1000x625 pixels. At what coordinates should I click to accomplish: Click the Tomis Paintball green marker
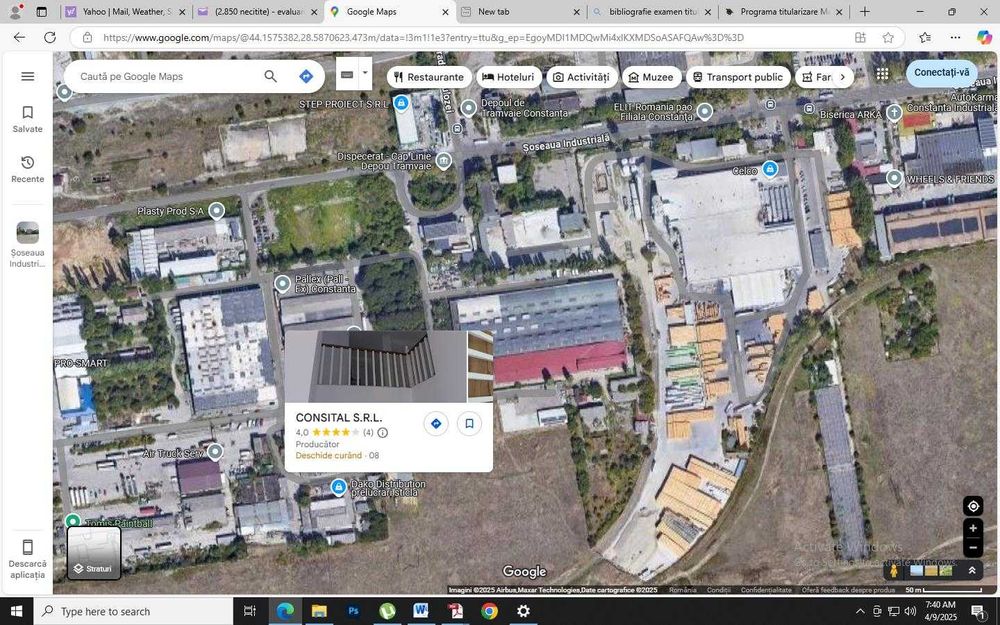coord(73,521)
